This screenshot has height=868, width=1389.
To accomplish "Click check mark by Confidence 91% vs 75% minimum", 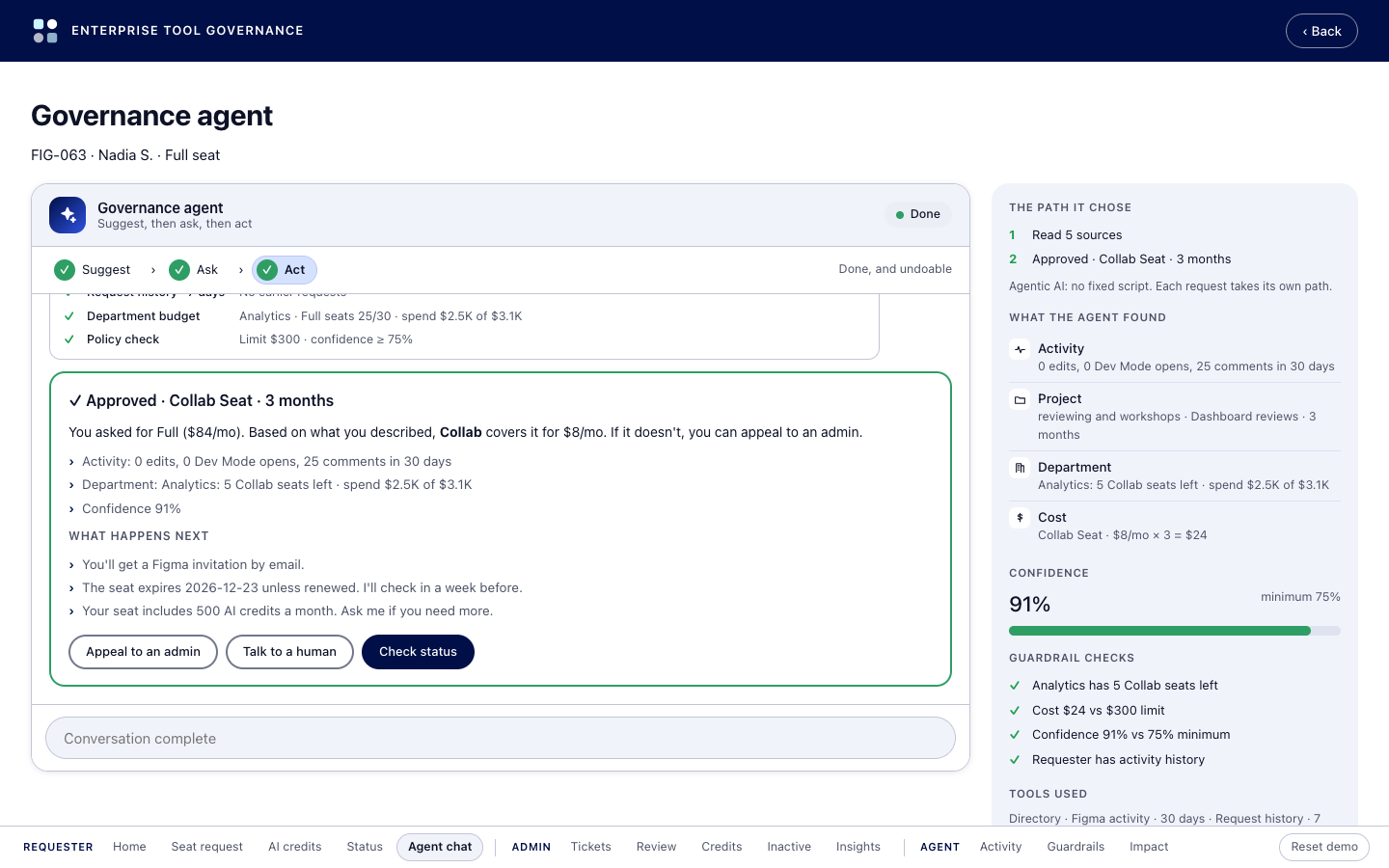I will pos(1015,735).
